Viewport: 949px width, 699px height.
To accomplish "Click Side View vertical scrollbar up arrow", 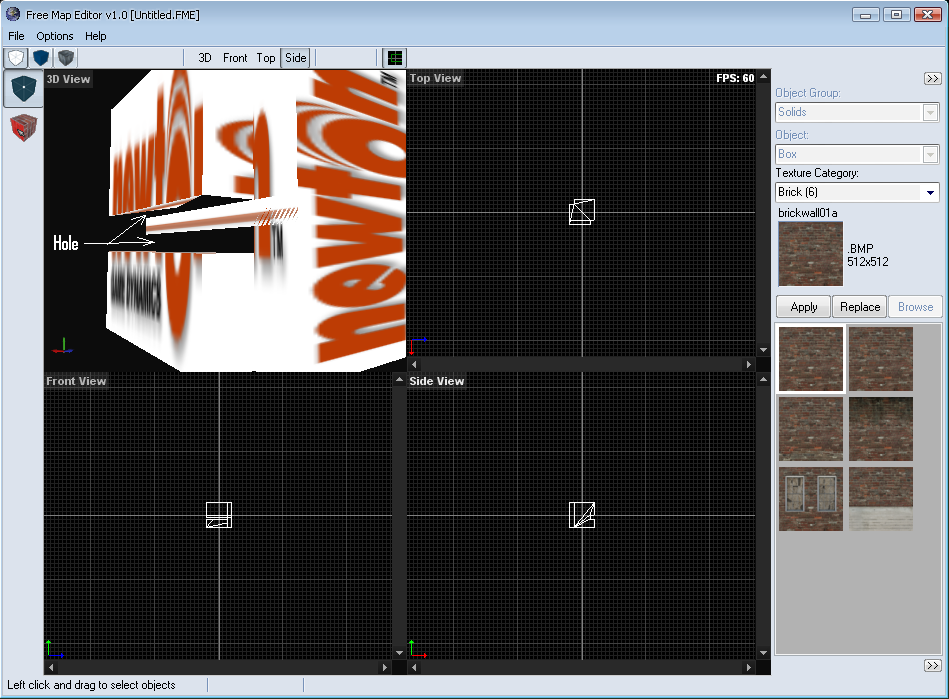I will click(763, 379).
